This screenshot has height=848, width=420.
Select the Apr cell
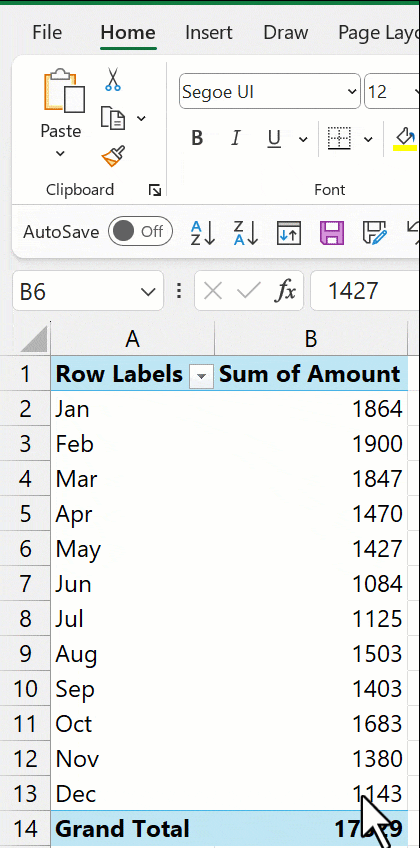click(132, 514)
